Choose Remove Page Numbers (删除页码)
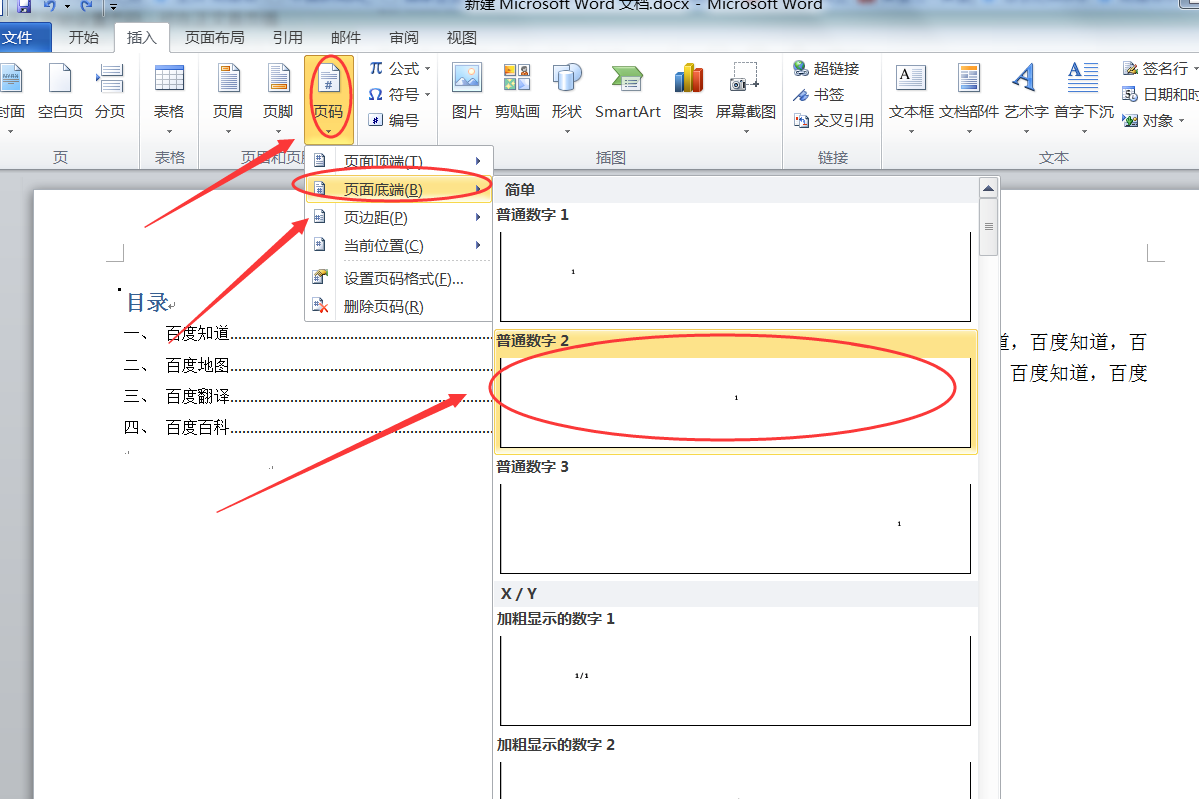The image size is (1199, 799). click(398, 307)
